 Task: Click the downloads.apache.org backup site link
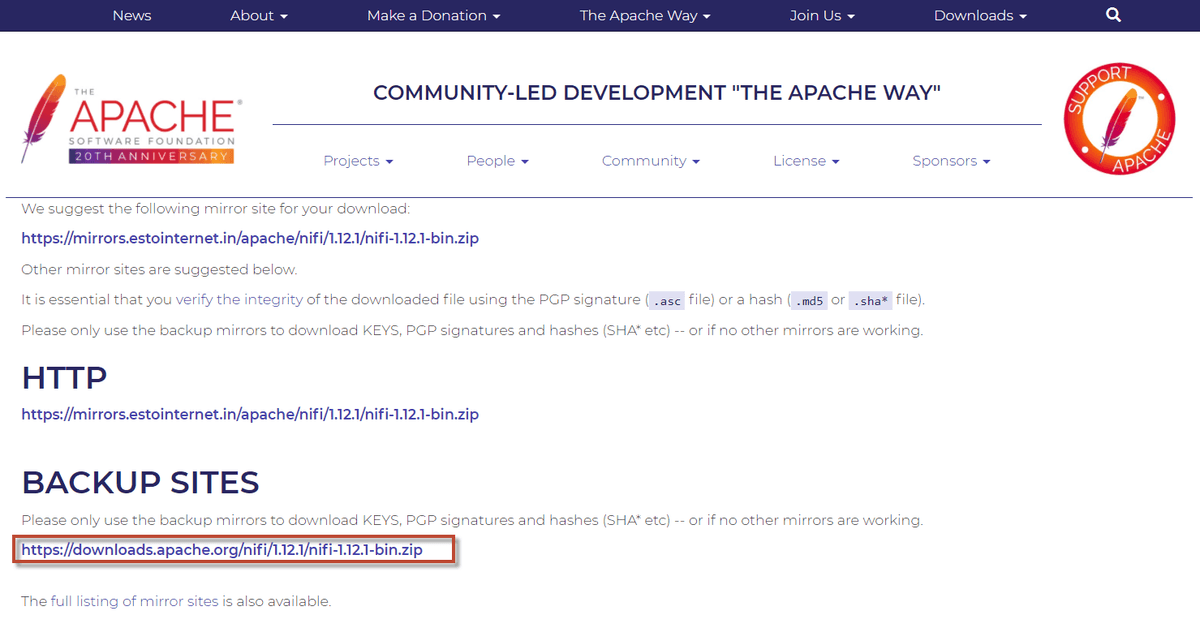coord(222,550)
